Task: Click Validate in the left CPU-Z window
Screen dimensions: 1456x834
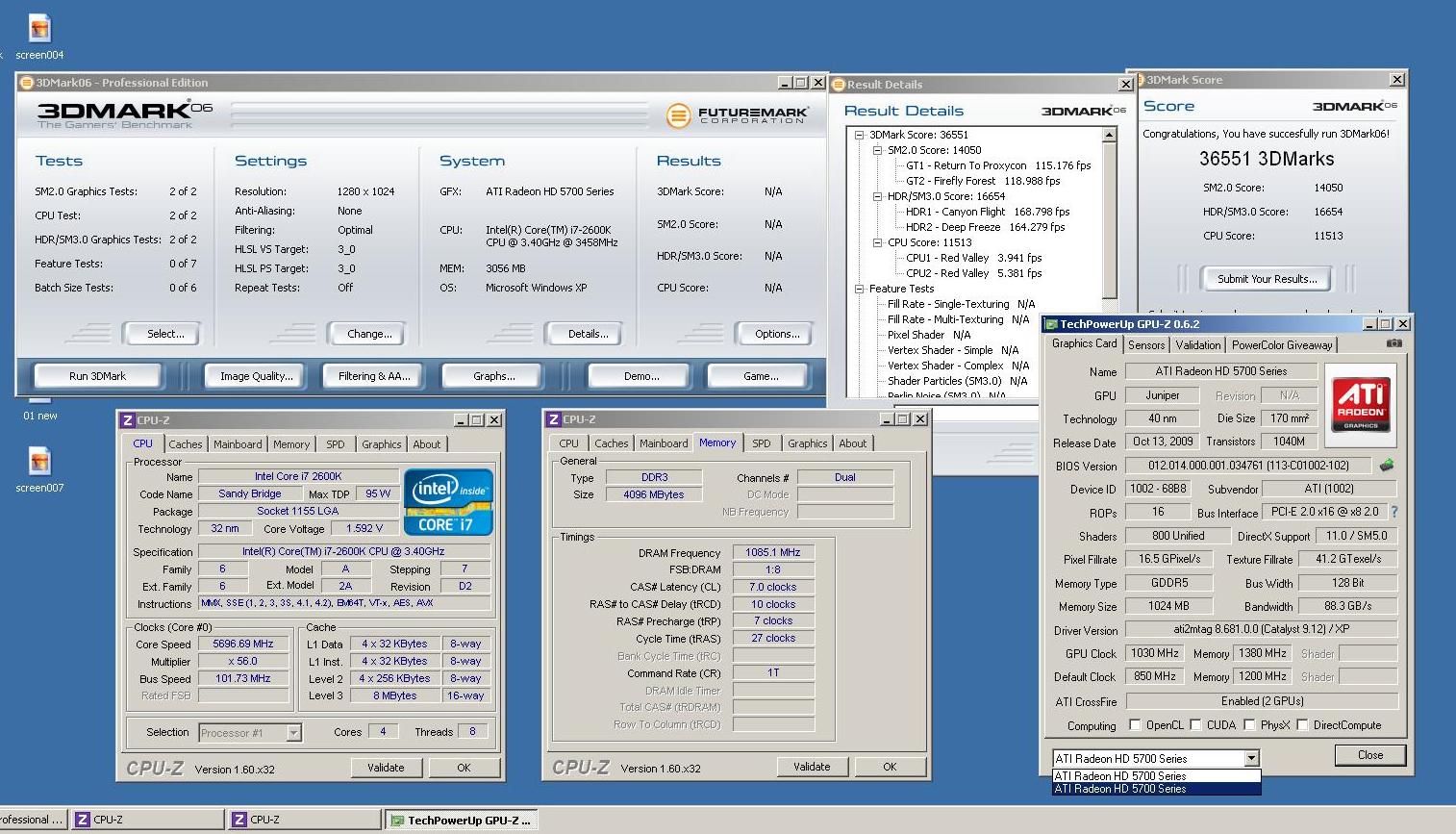Action: tap(386, 768)
